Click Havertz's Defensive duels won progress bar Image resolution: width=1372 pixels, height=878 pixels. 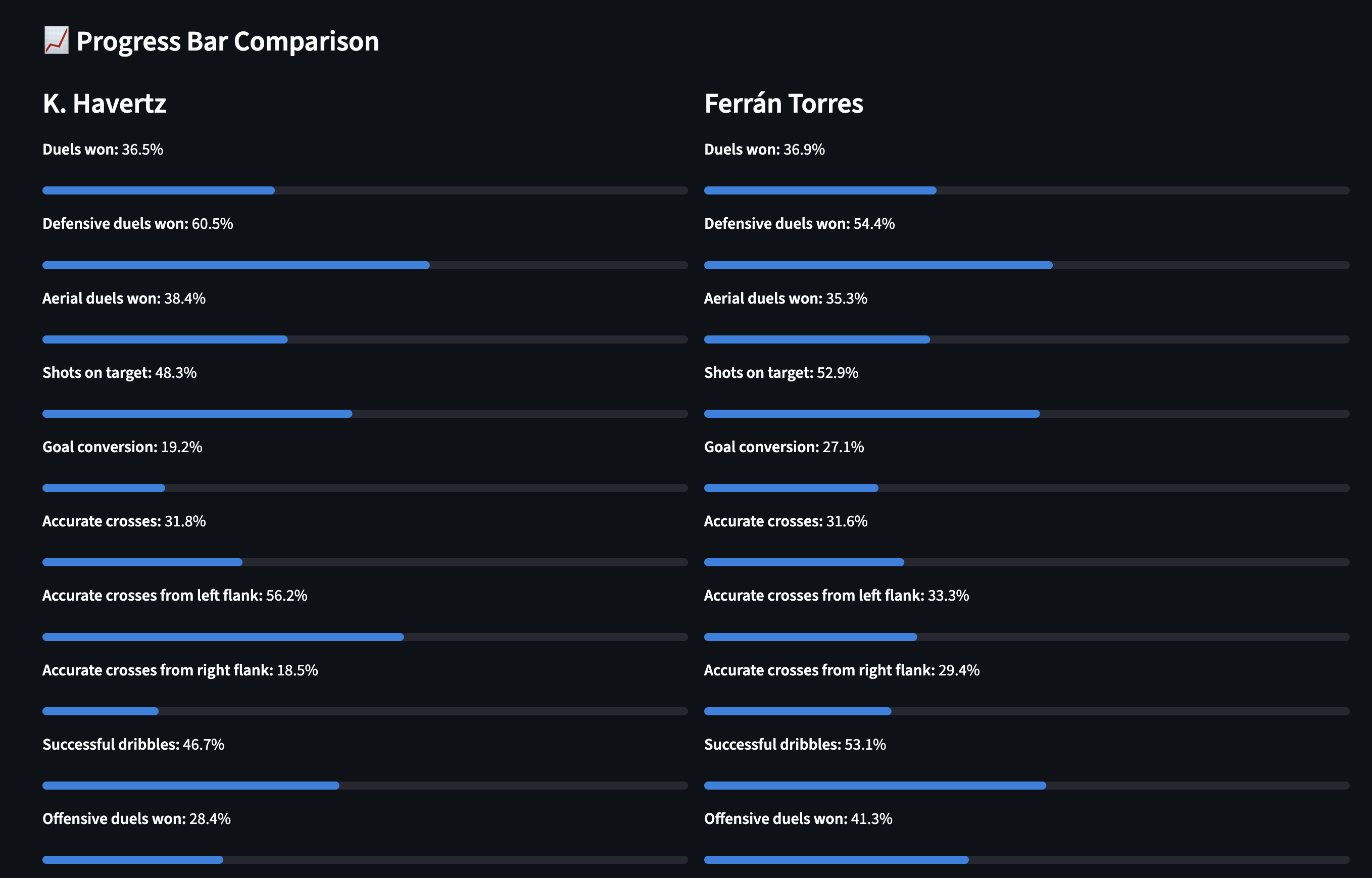(x=365, y=265)
